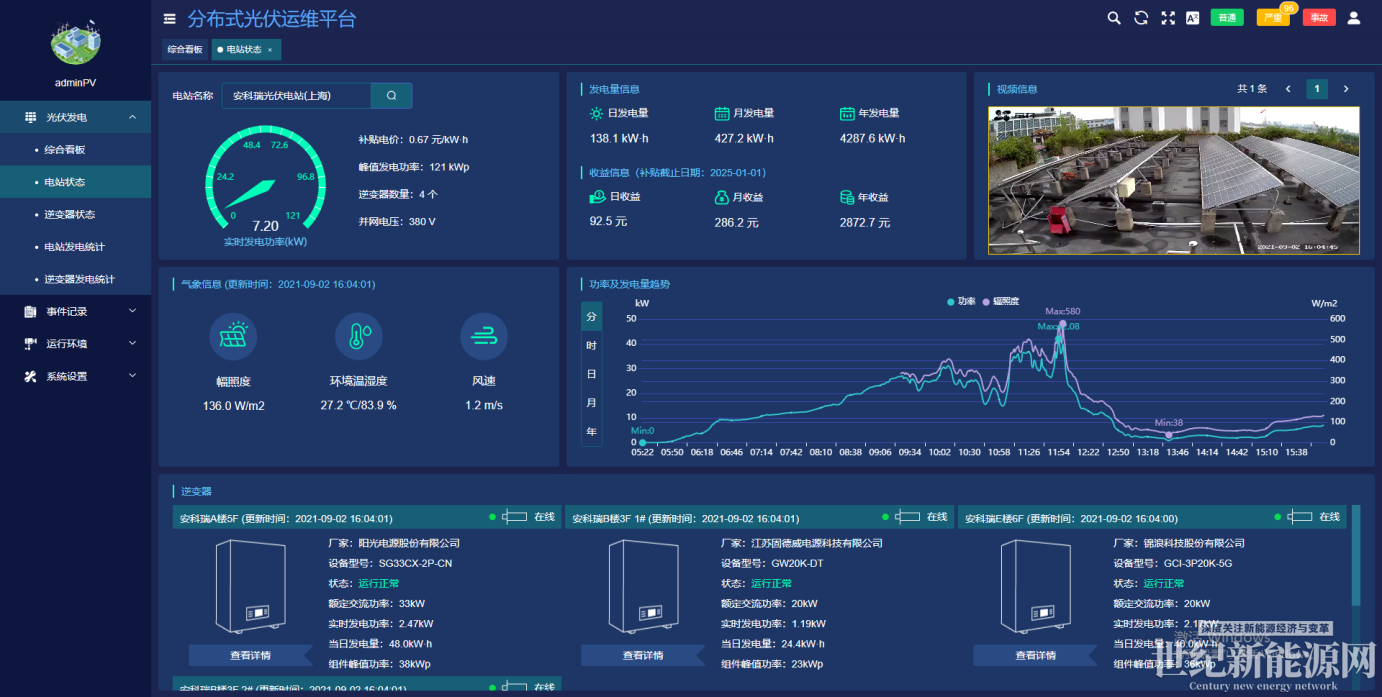Select the 年 chart time granularity
The height and width of the screenshot is (697, 1382).
tap(591, 431)
